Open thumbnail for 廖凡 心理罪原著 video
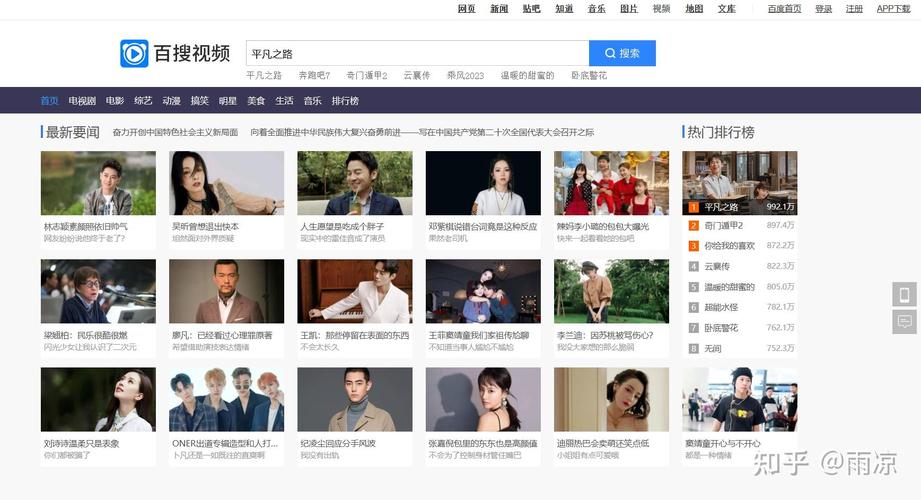 226,291
